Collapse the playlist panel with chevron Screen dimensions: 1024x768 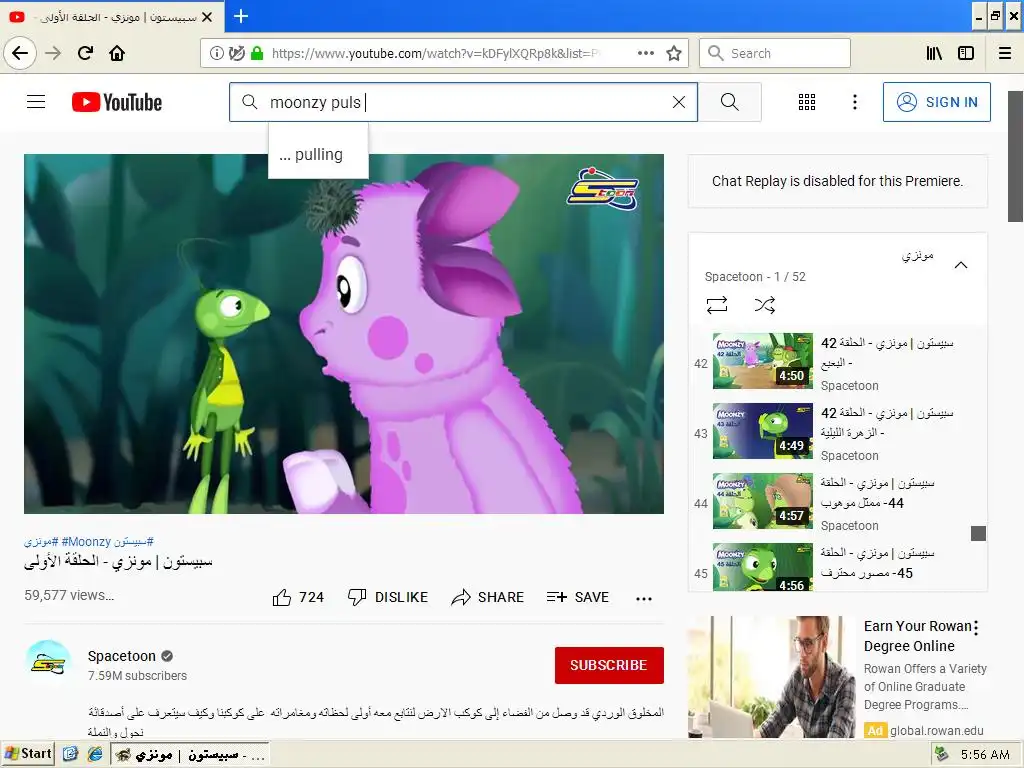coord(961,265)
